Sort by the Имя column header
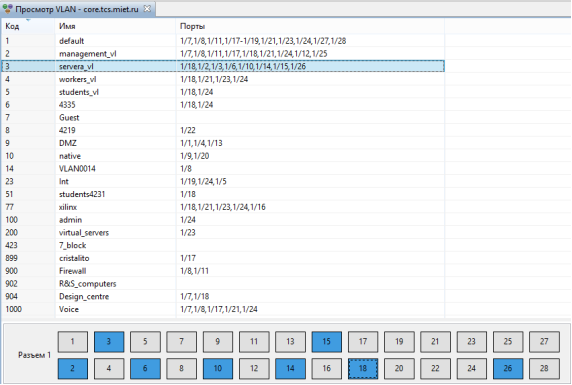 tap(115, 26)
